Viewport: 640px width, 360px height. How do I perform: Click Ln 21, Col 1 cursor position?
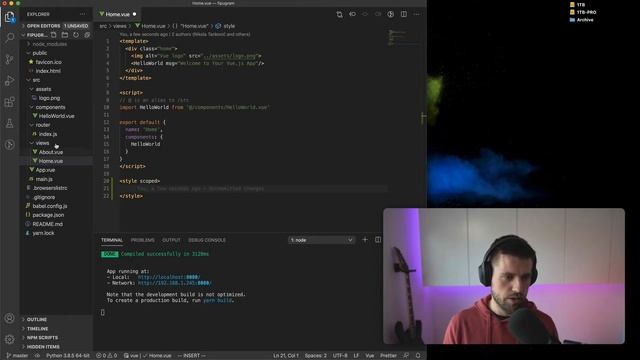click(286, 356)
